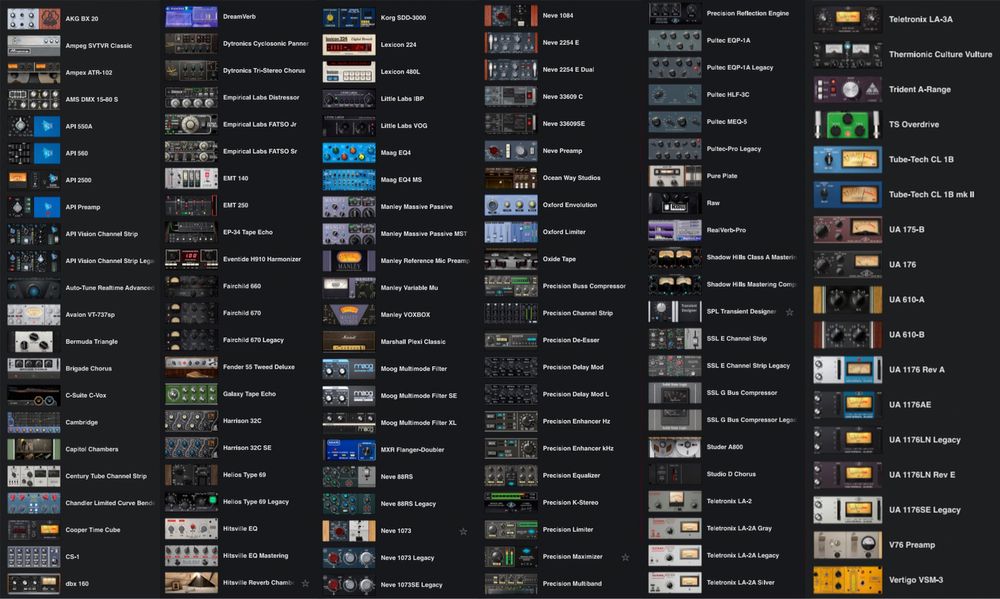
Task: Click the Tube-Tech CL 1B thumbnail
Action: click(848, 159)
